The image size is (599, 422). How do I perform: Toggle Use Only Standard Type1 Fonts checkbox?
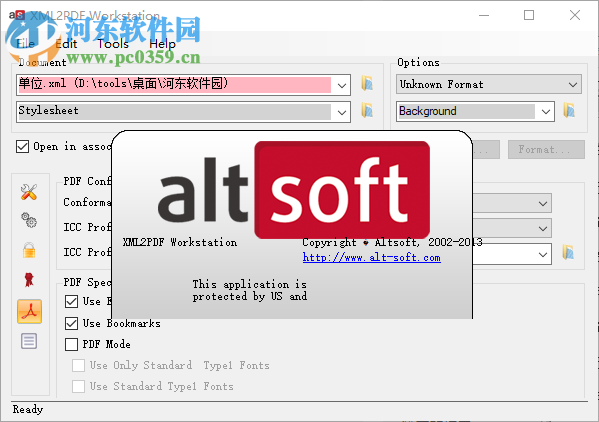click(x=78, y=365)
